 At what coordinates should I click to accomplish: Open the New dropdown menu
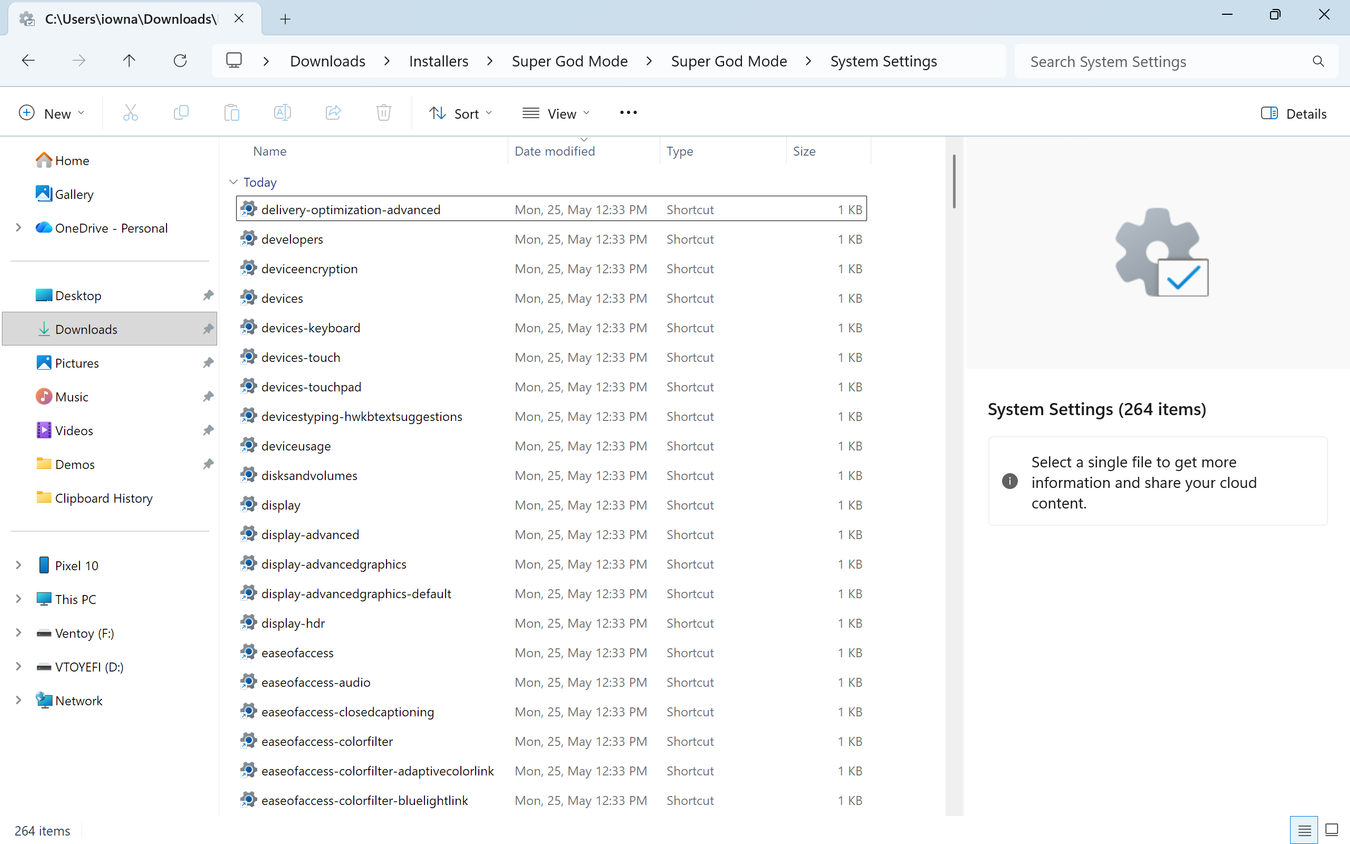click(52, 113)
